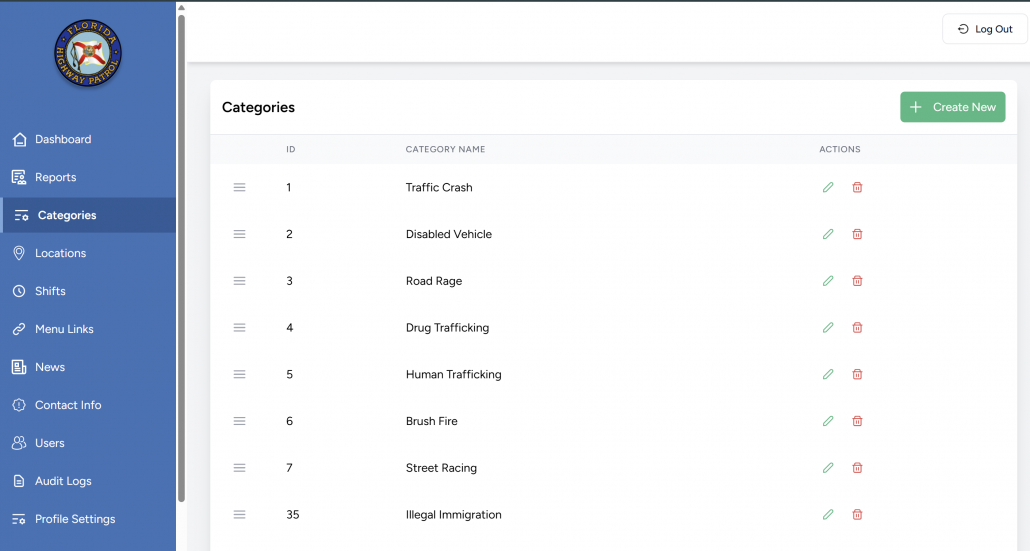
Task: Click trash icon for Drug Trafficking
Action: pyautogui.click(x=857, y=328)
